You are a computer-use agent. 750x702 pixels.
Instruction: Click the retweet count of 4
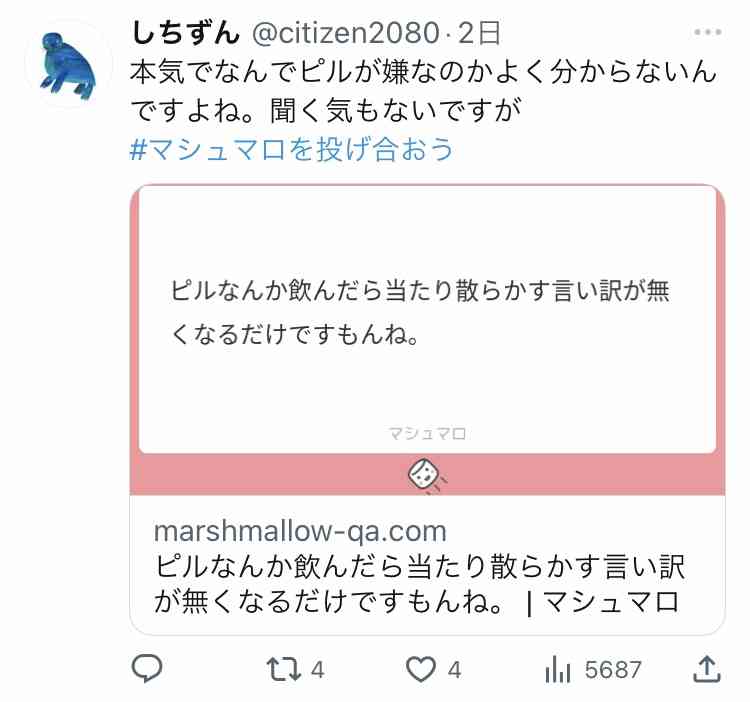pyautogui.click(x=318, y=669)
